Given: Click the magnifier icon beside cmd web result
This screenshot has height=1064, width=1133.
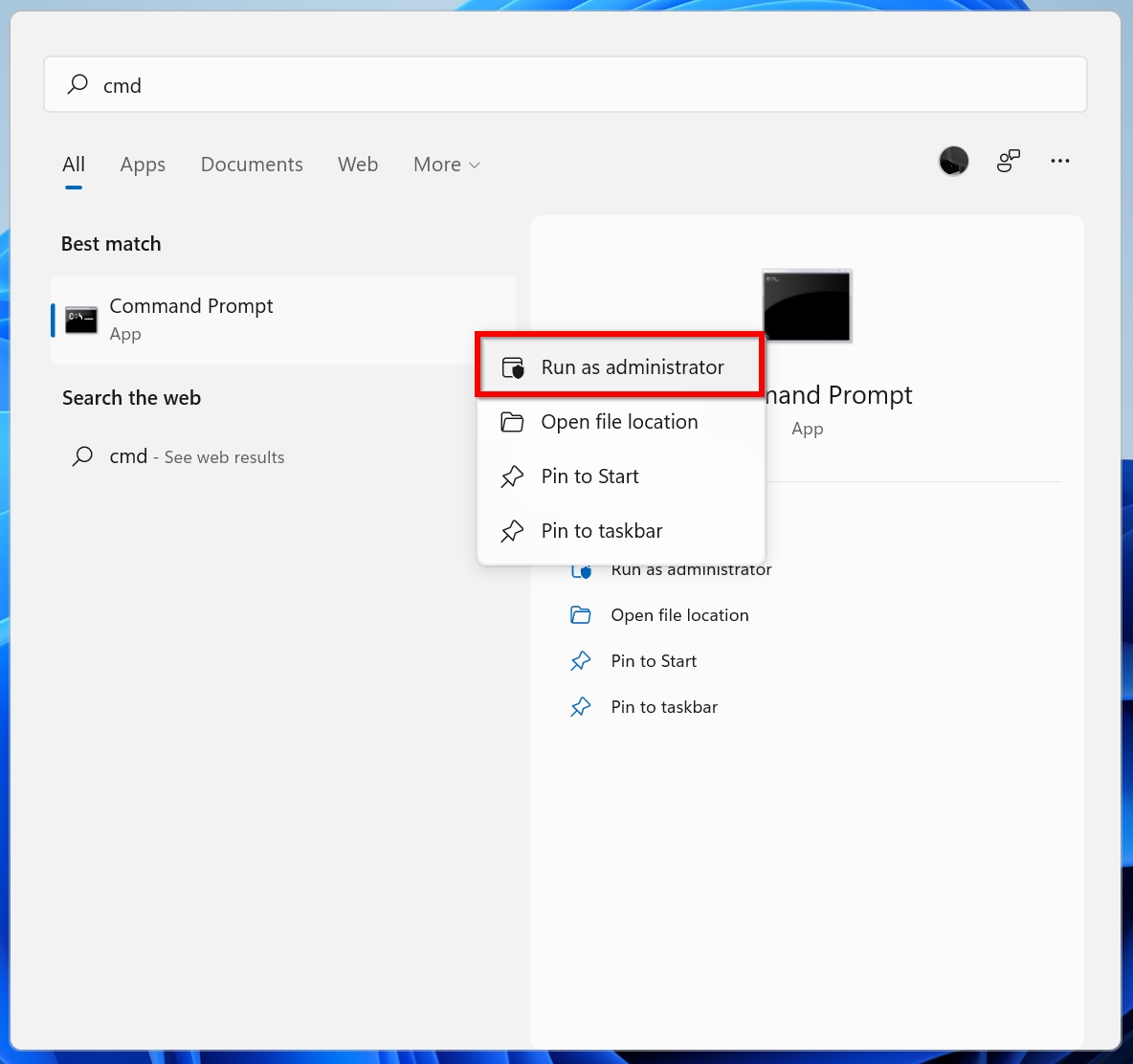Looking at the screenshot, I should [83, 456].
